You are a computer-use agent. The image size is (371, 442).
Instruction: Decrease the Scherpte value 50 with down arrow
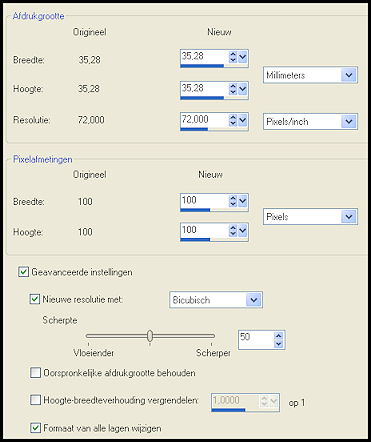coord(279,344)
